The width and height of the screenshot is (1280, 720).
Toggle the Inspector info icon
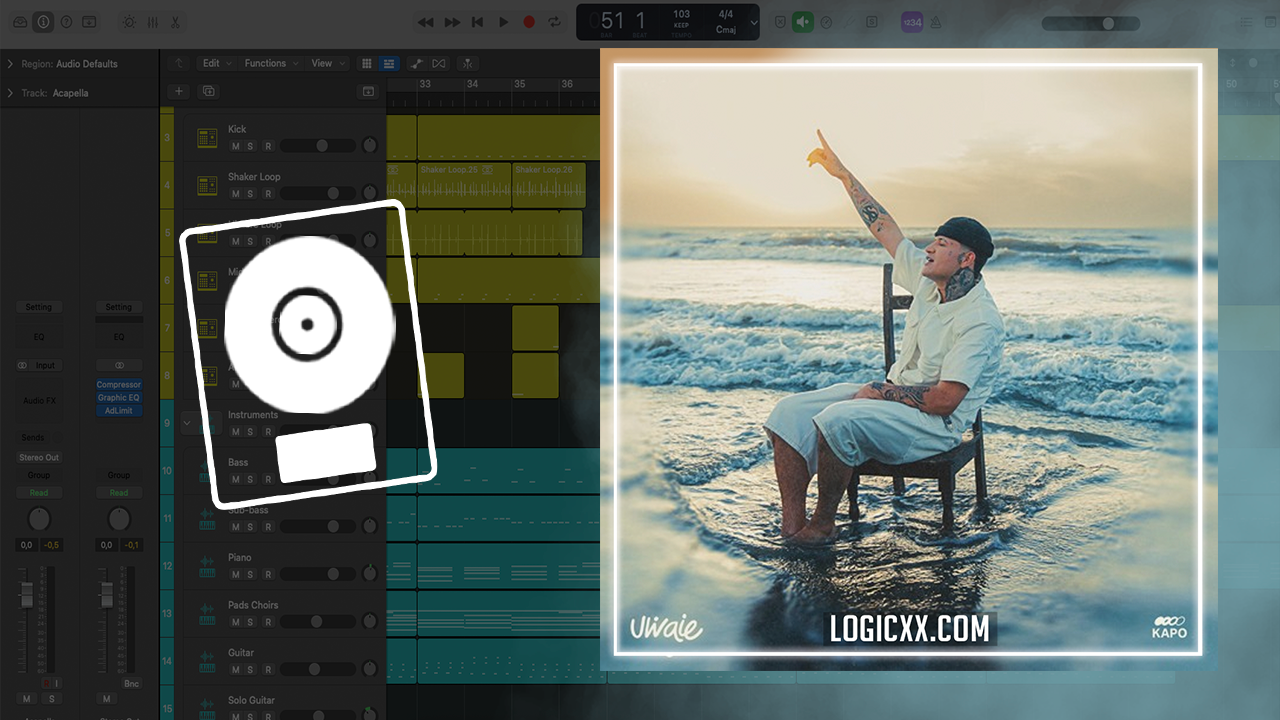pos(43,21)
